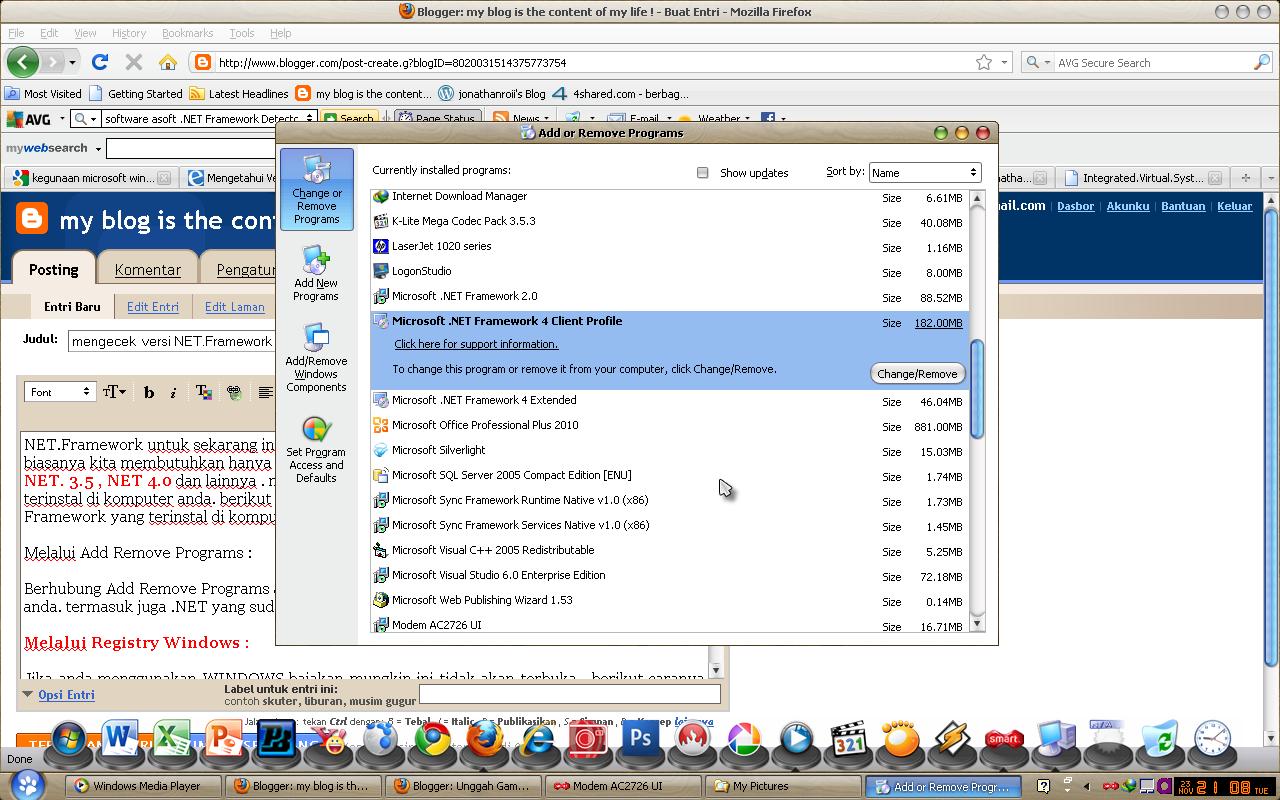The width and height of the screenshot is (1280, 800).
Task: Open Firefox search engine dropdown
Action: pos(1037,62)
